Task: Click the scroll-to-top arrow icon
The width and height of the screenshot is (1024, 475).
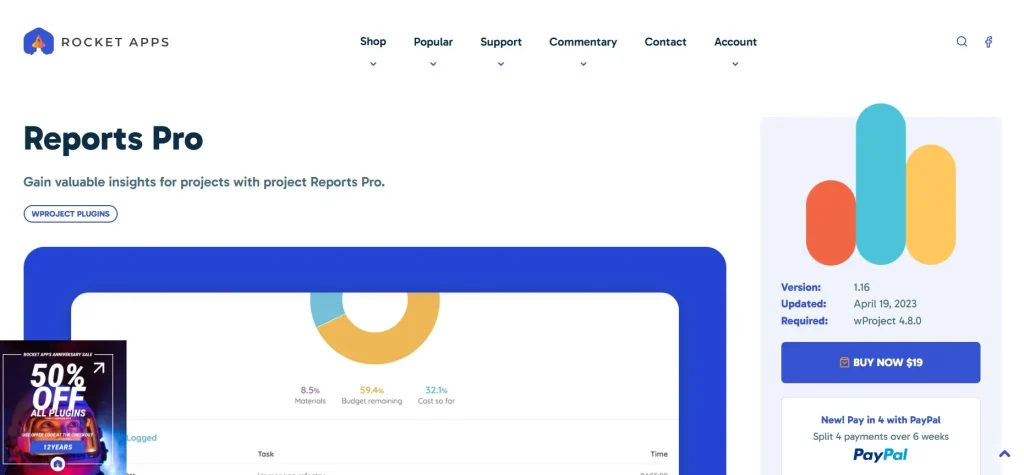Action: 1004,454
